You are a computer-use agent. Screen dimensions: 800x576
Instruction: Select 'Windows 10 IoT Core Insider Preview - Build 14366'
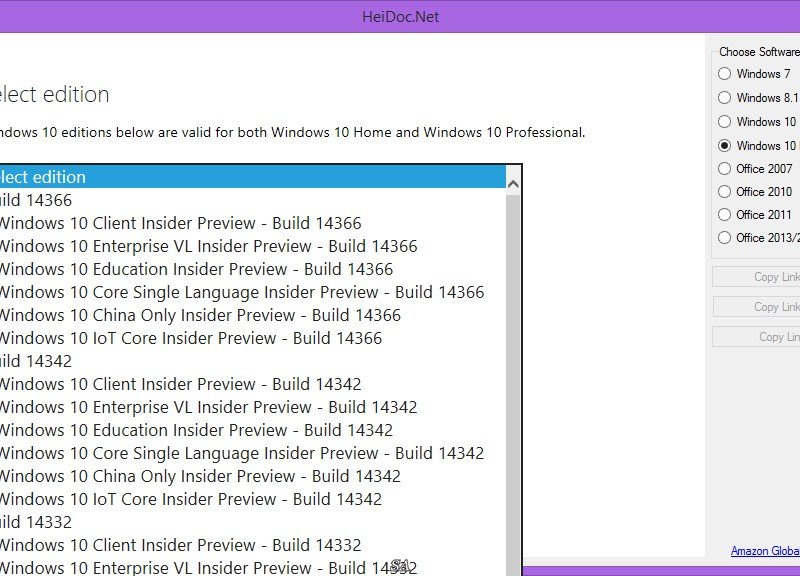pyautogui.click(x=253, y=338)
